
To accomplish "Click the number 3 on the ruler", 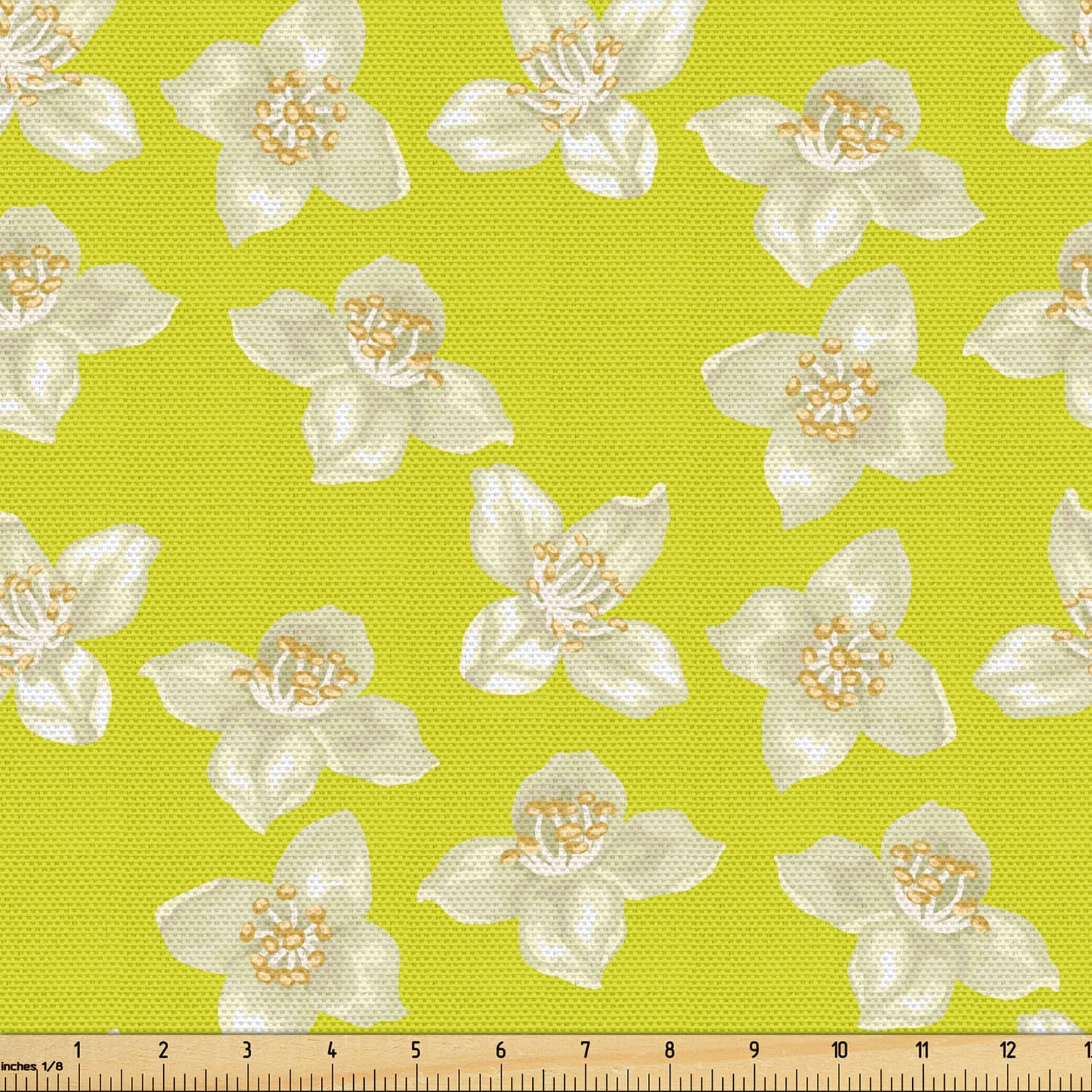I will [x=247, y=1050].
